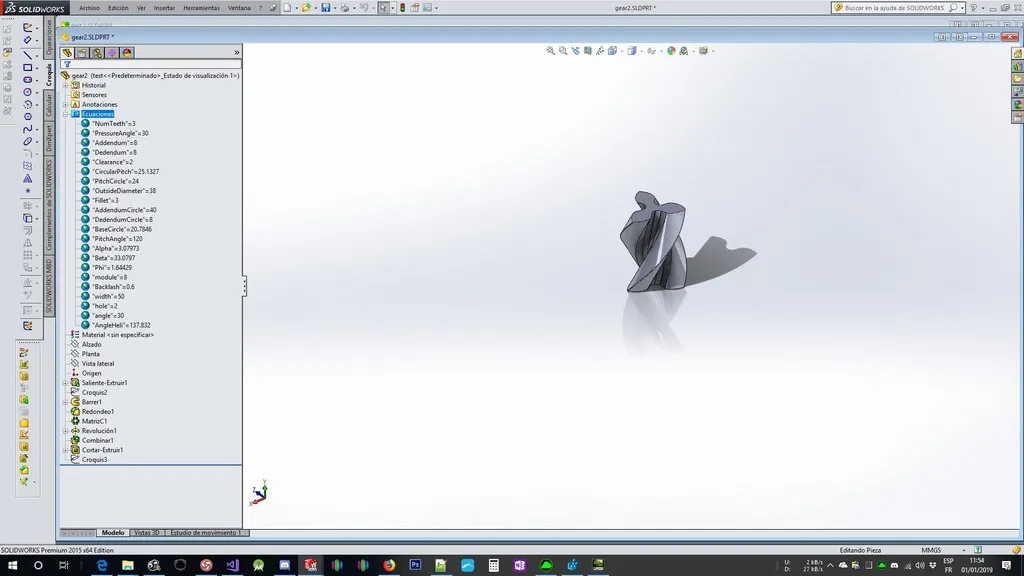
Task: Open SOLIDWORKS from the Windows taskbar
Action: 308,566
